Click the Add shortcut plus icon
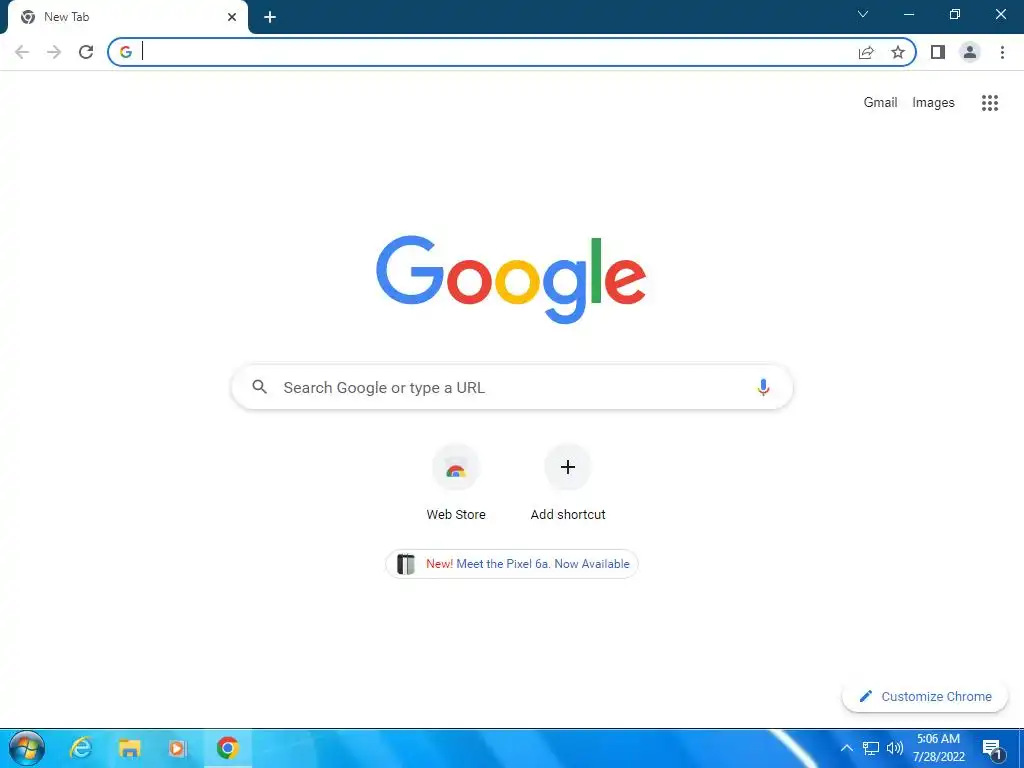Viewport: 1024px width, 768px height. point(568,467)
